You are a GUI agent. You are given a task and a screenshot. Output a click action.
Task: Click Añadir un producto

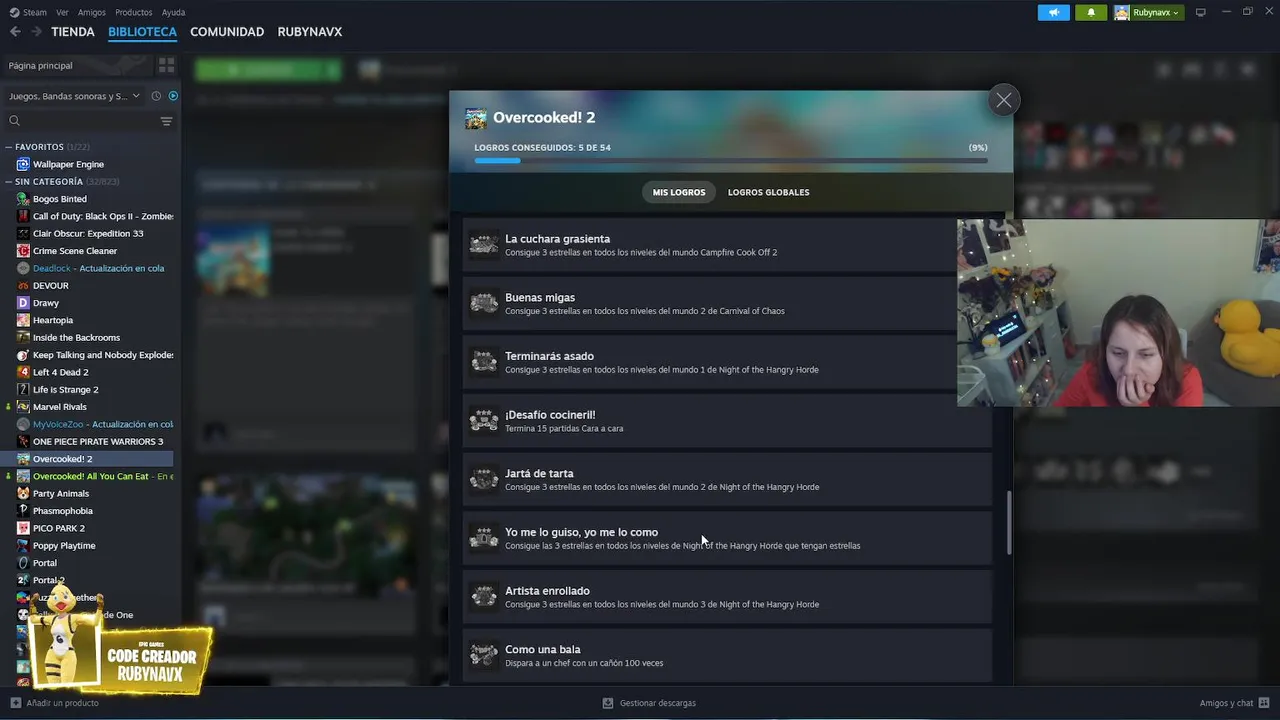[54, 703]
